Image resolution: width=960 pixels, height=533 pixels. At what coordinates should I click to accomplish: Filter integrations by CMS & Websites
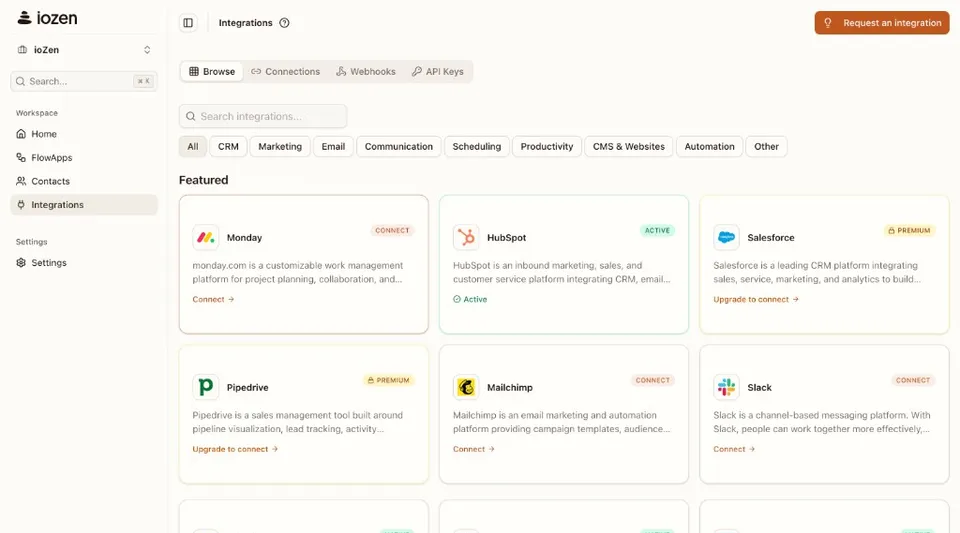(x=629, y=146)
